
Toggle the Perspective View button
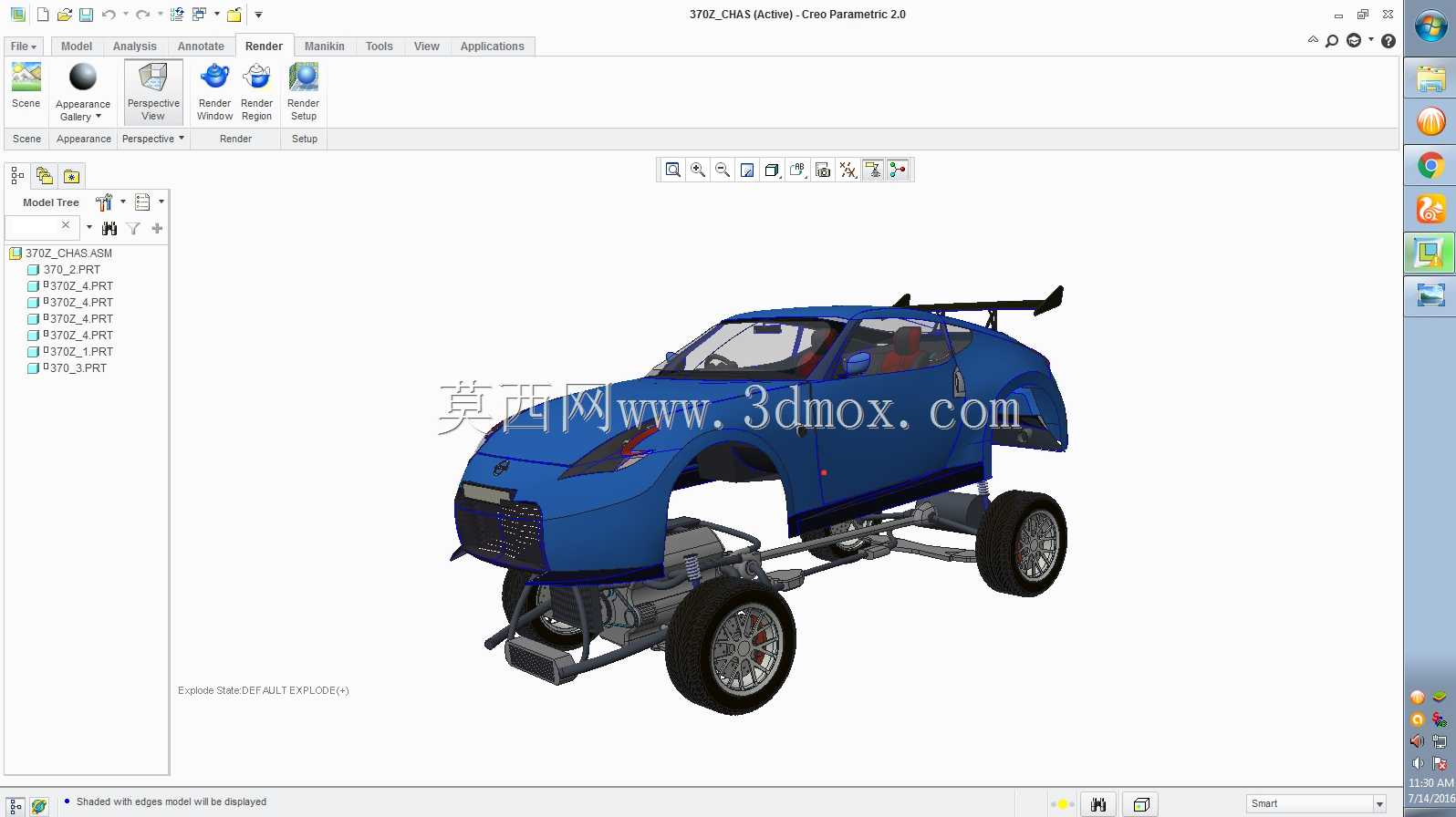[x=153, y=91]
